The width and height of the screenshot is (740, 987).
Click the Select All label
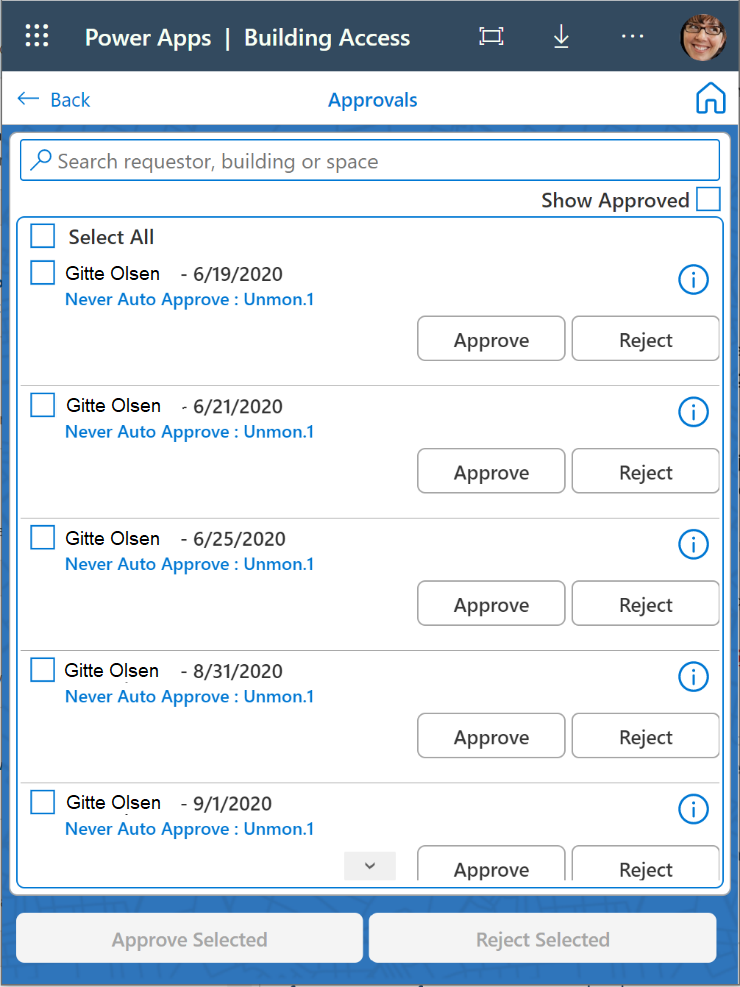coord(111,237)
